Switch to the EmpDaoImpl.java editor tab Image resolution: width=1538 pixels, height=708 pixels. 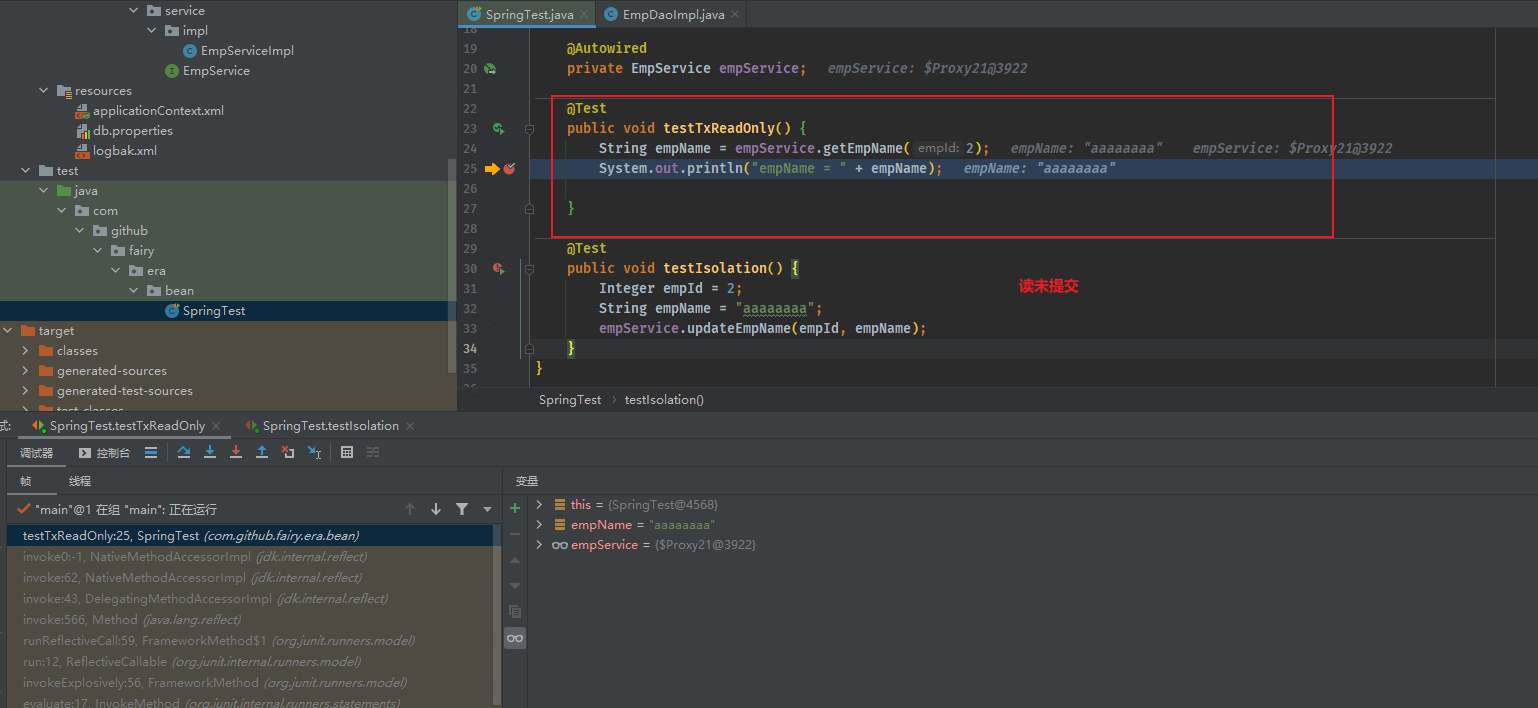click(673, 14)
